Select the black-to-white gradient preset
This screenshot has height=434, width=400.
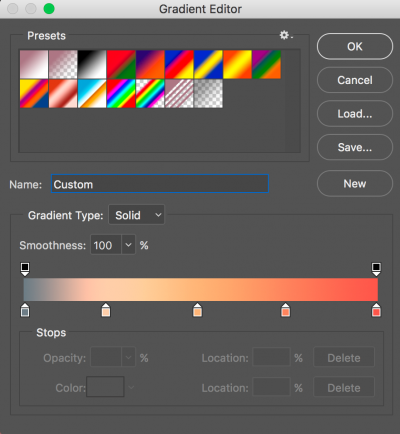[x=92, y=64]
